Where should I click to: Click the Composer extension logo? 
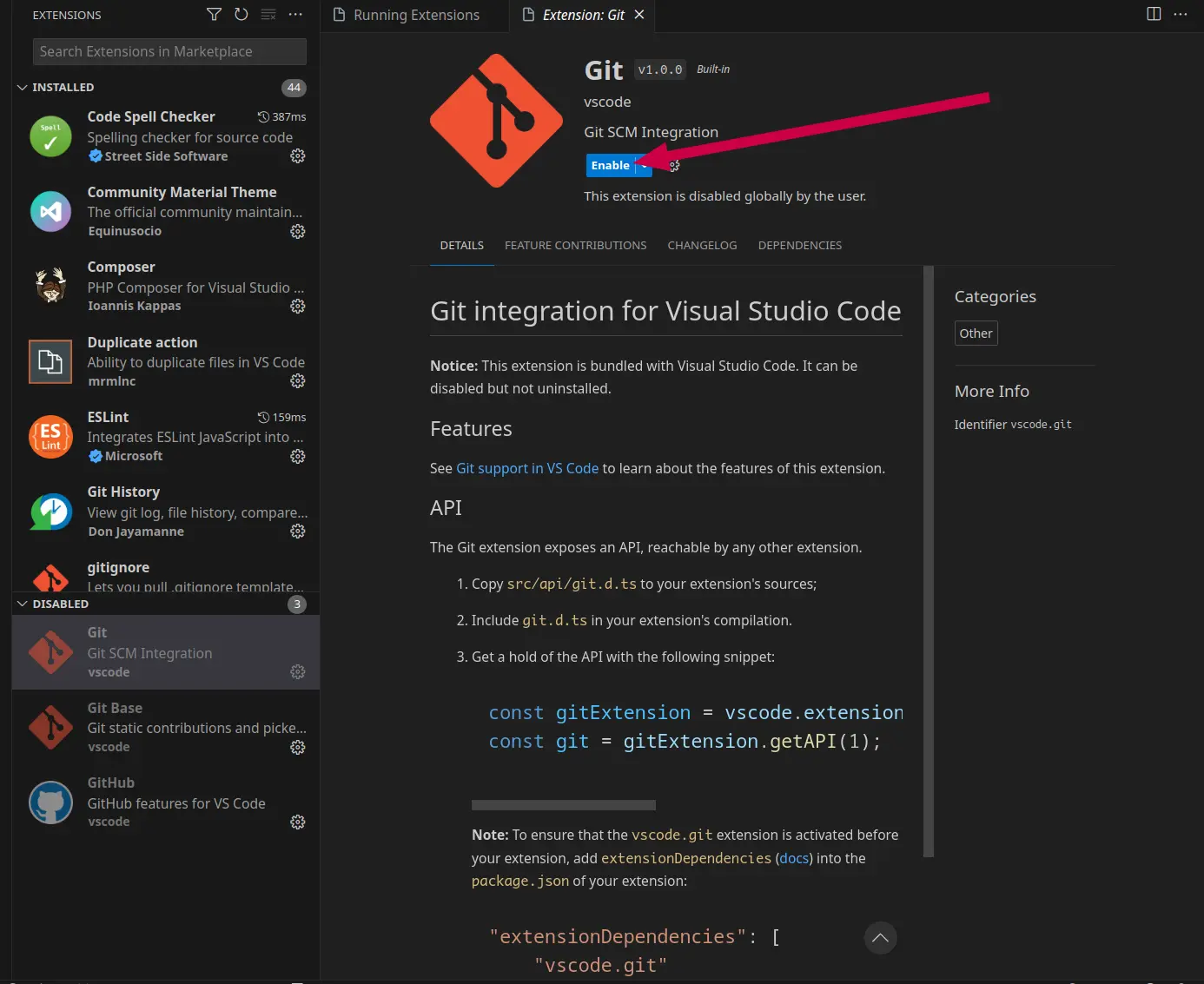(50, 287)
